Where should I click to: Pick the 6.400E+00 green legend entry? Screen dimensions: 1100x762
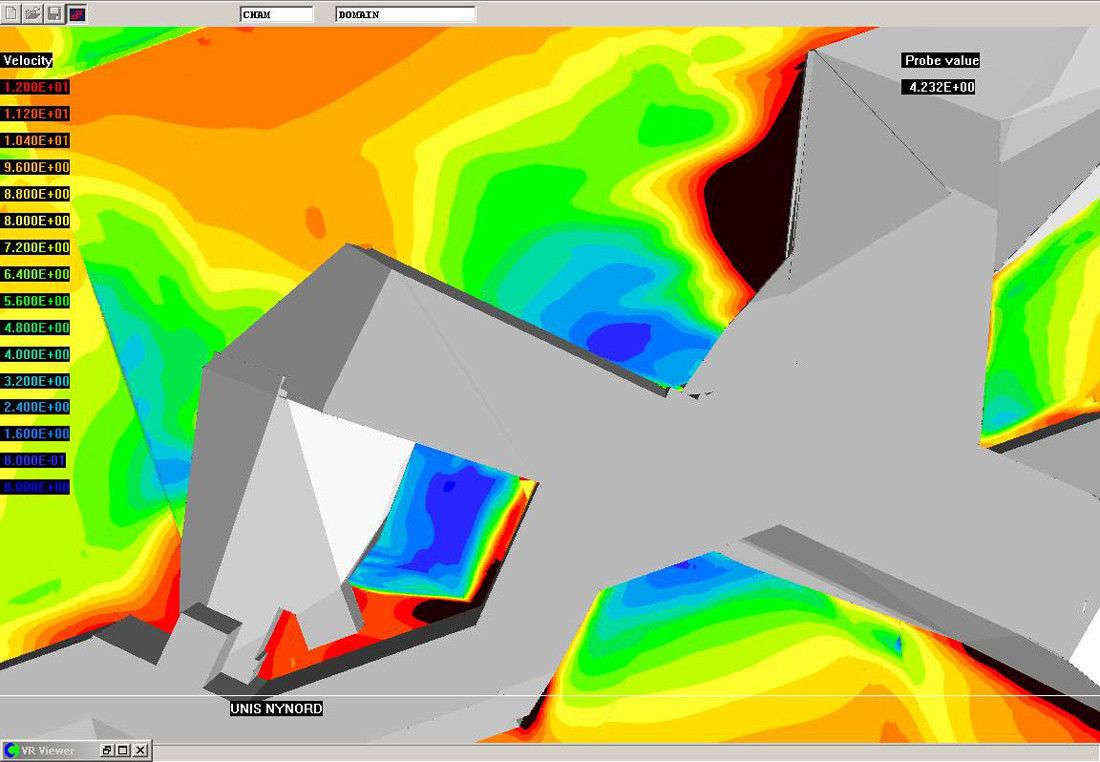36,274
